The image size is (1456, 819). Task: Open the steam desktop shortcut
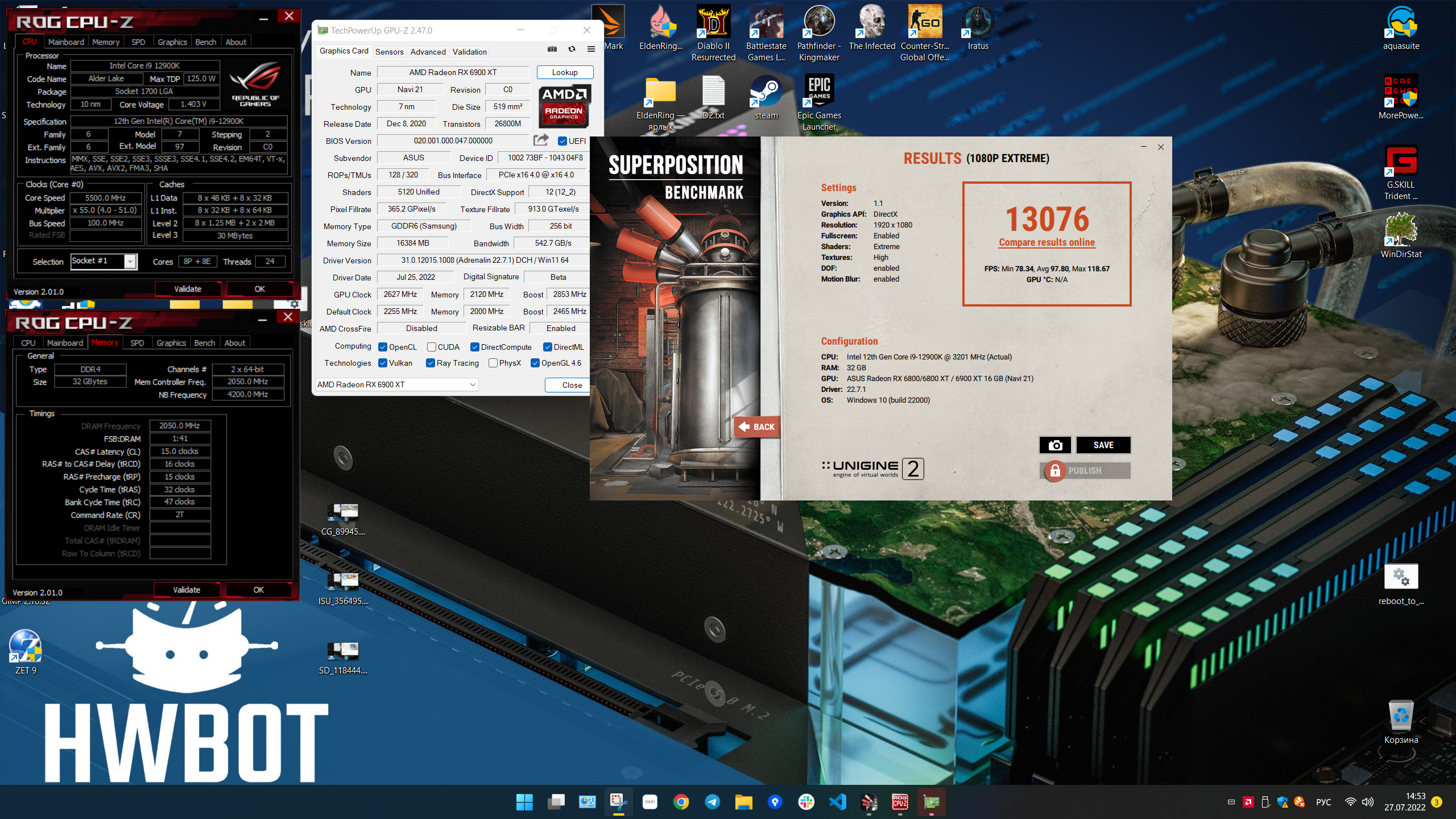click(x=766, y=98)
